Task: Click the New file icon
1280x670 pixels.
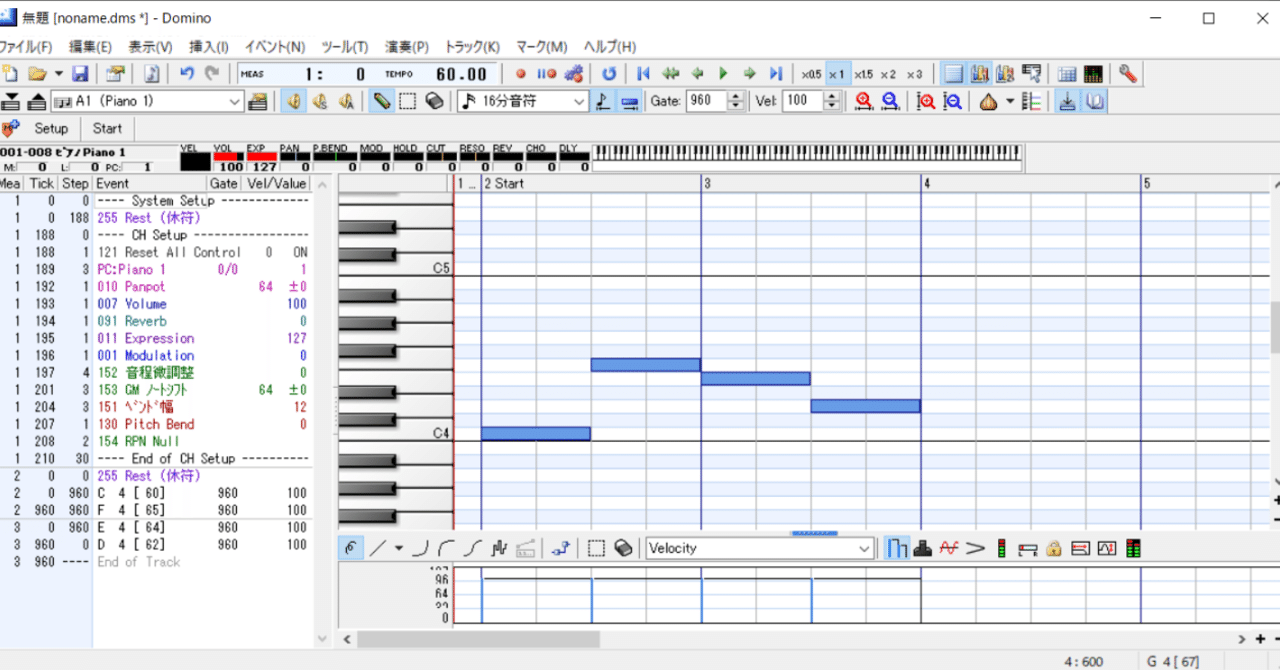Action: coord(11,74)
